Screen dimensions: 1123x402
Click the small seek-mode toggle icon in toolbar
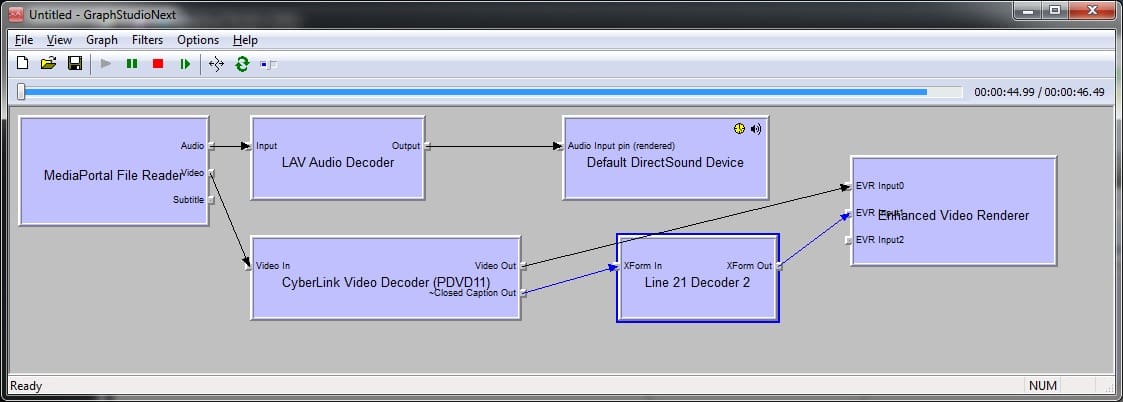coord(268,65)
